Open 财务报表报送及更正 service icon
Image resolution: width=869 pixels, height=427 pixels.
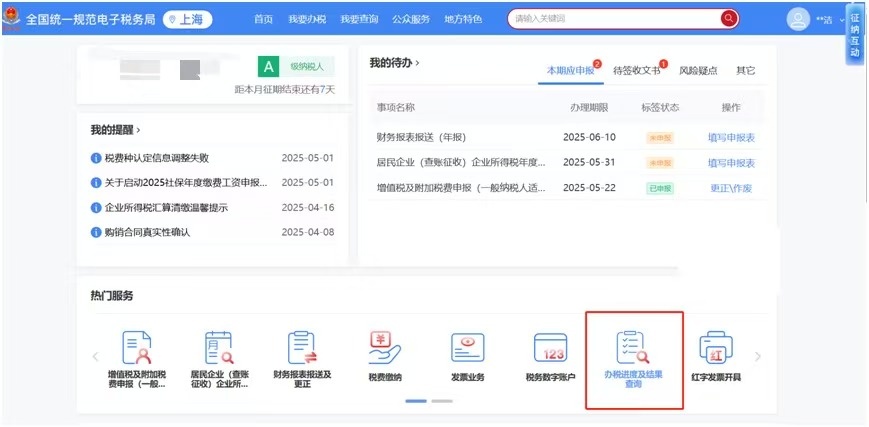(x=302, y=350)
